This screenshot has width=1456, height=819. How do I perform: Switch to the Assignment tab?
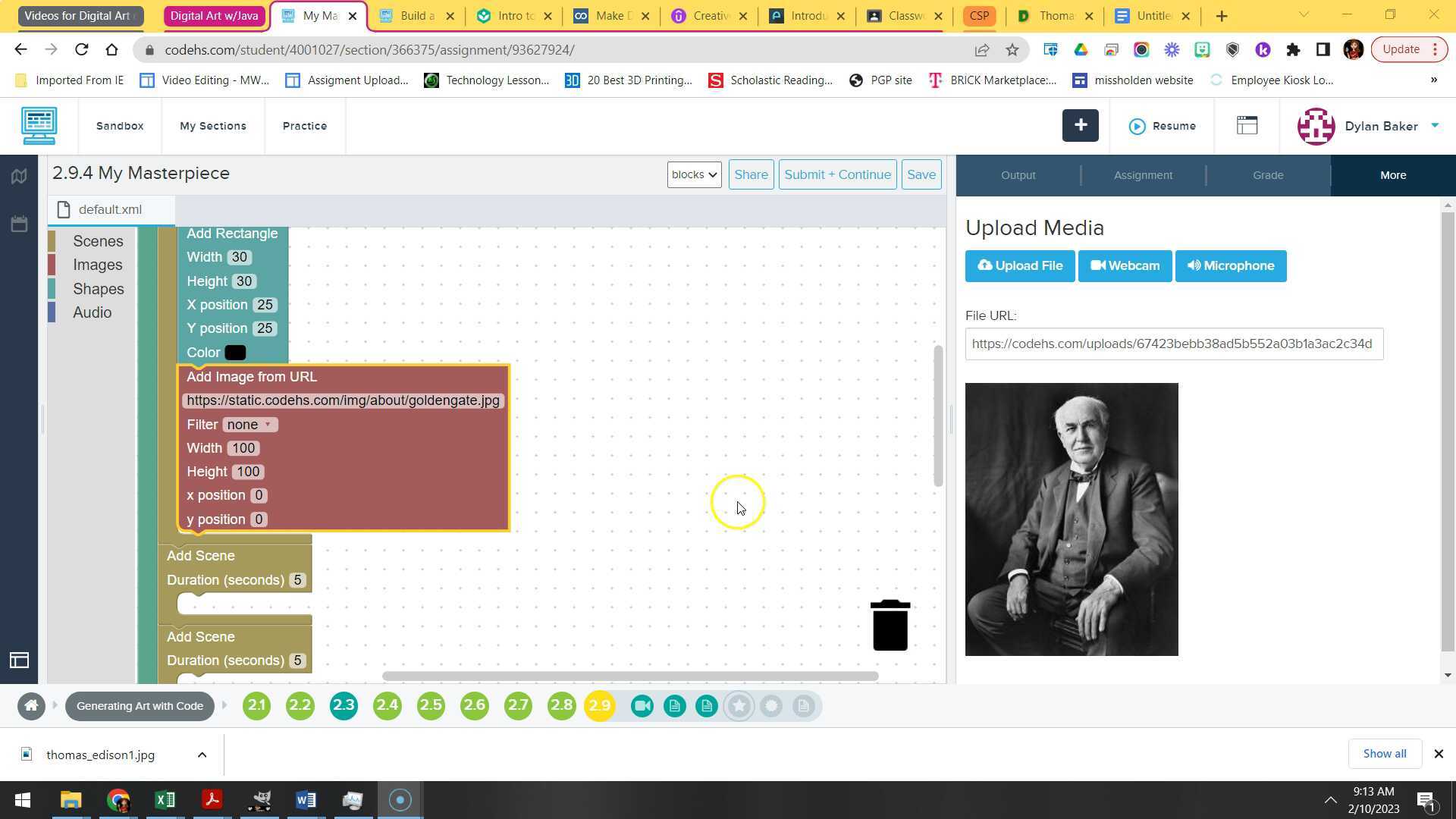[x=1143, y=174]
